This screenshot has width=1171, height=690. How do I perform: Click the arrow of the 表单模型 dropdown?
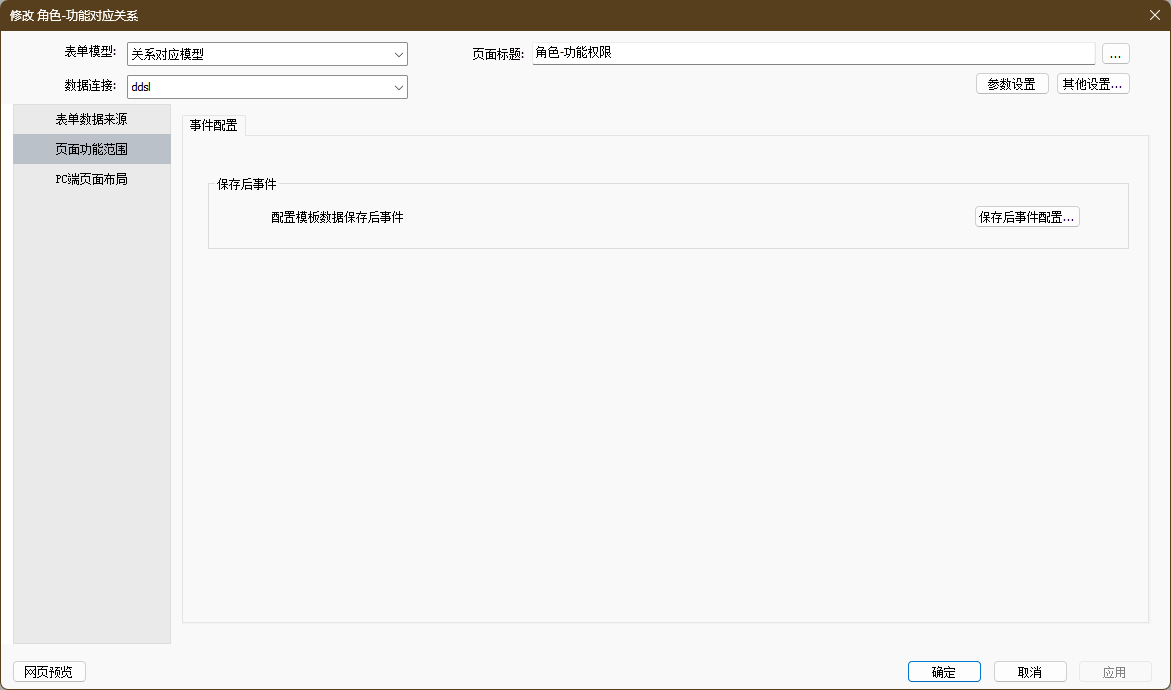(399, 54)
